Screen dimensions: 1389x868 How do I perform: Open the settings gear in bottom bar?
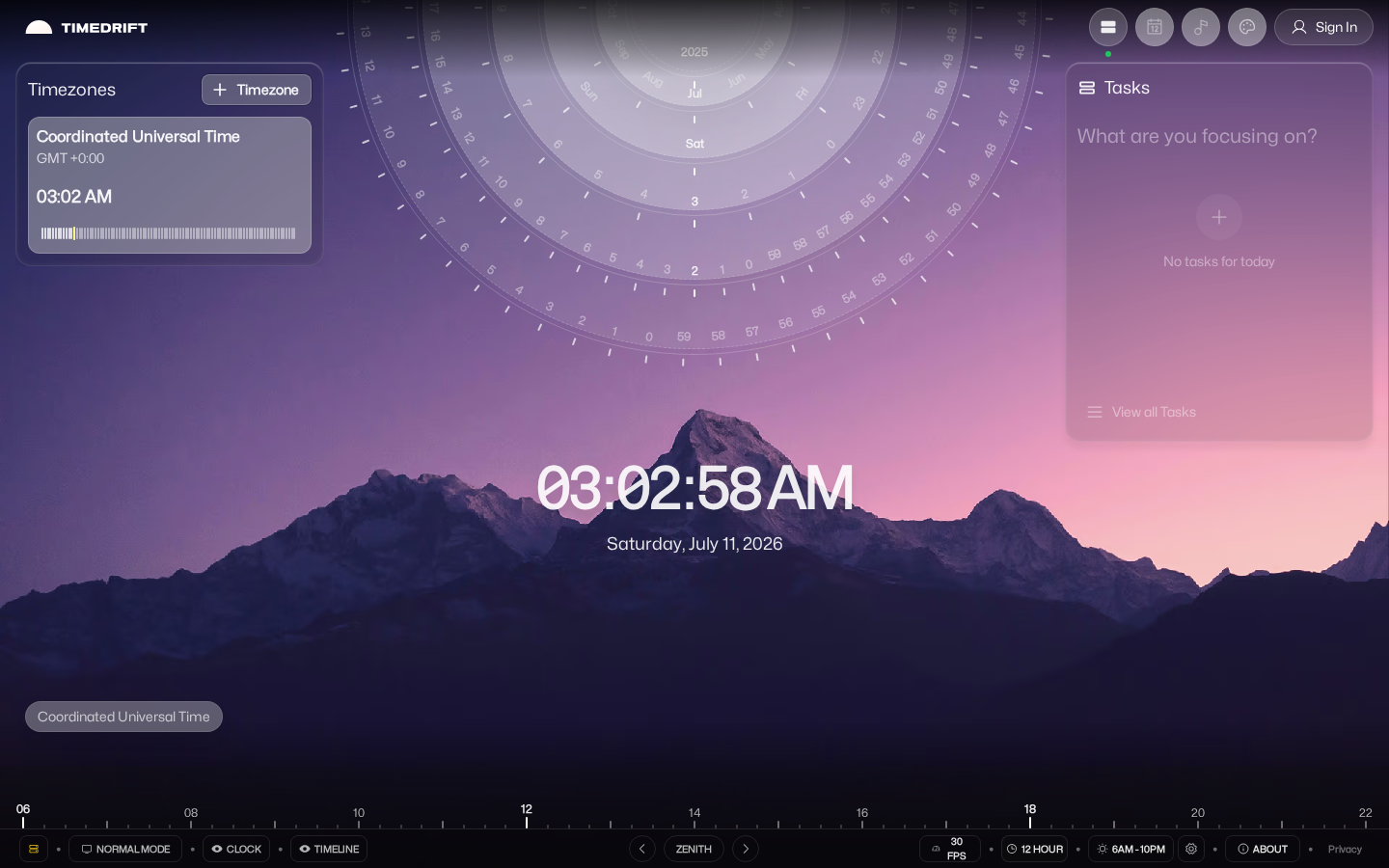click(1191, 849)
